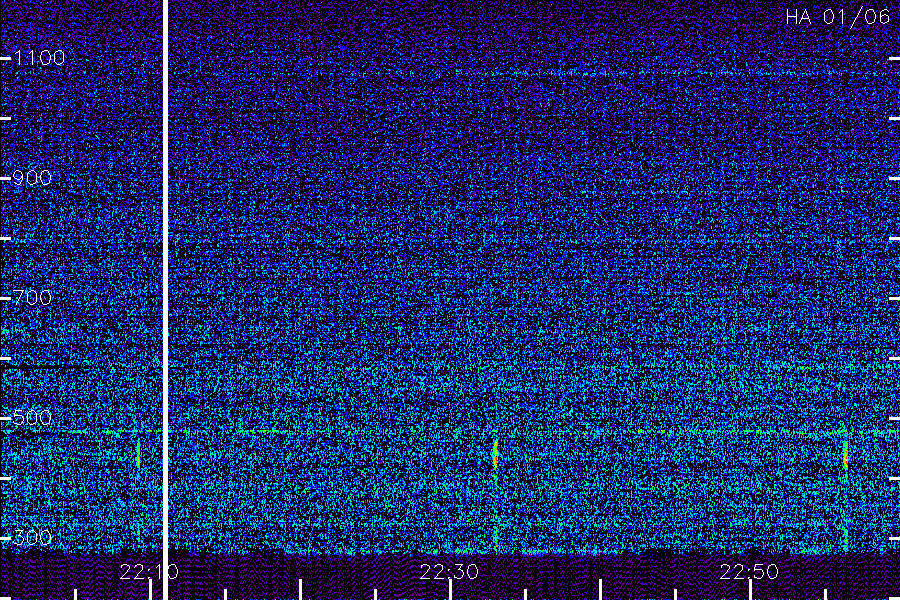The image size is (900, 600).
Task: Click the 700 frequency axis label
Action: click(x=32, y=297)
